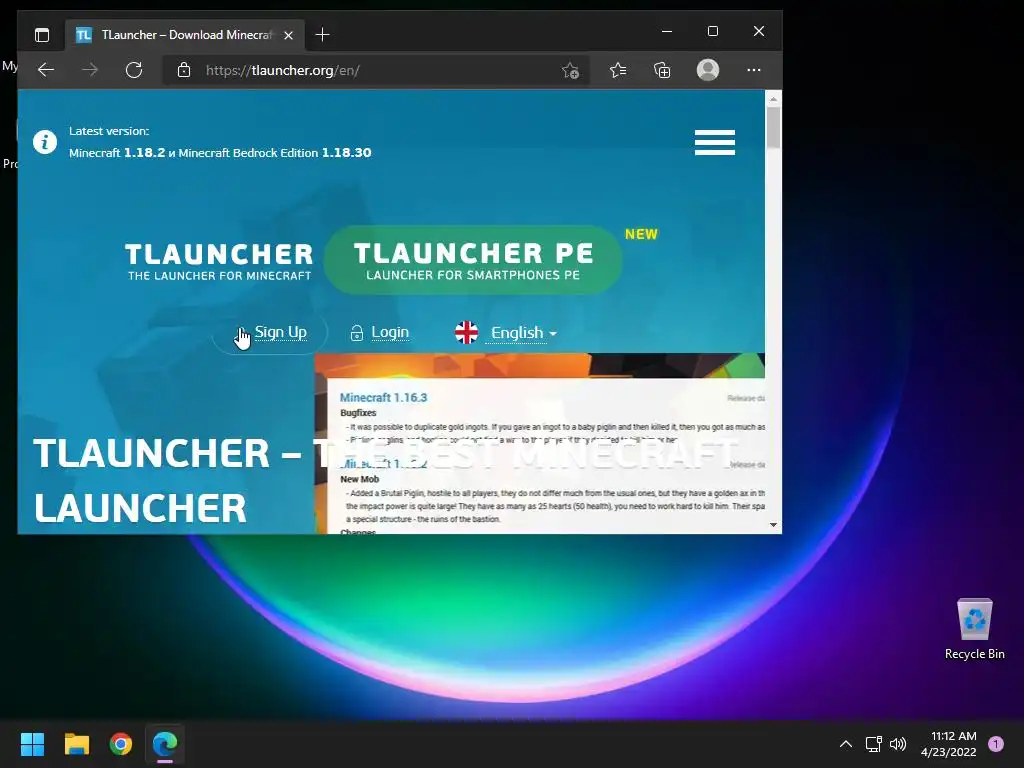Screen dimensions: 1024x768
Task: Open the Collections icon
Action: click(662, 70)
